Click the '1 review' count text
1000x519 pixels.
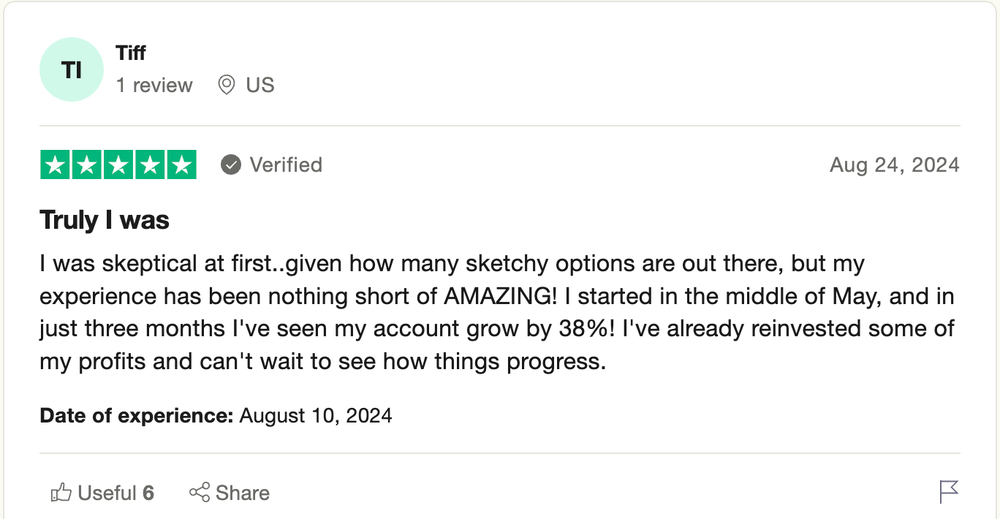pos(154,85)
